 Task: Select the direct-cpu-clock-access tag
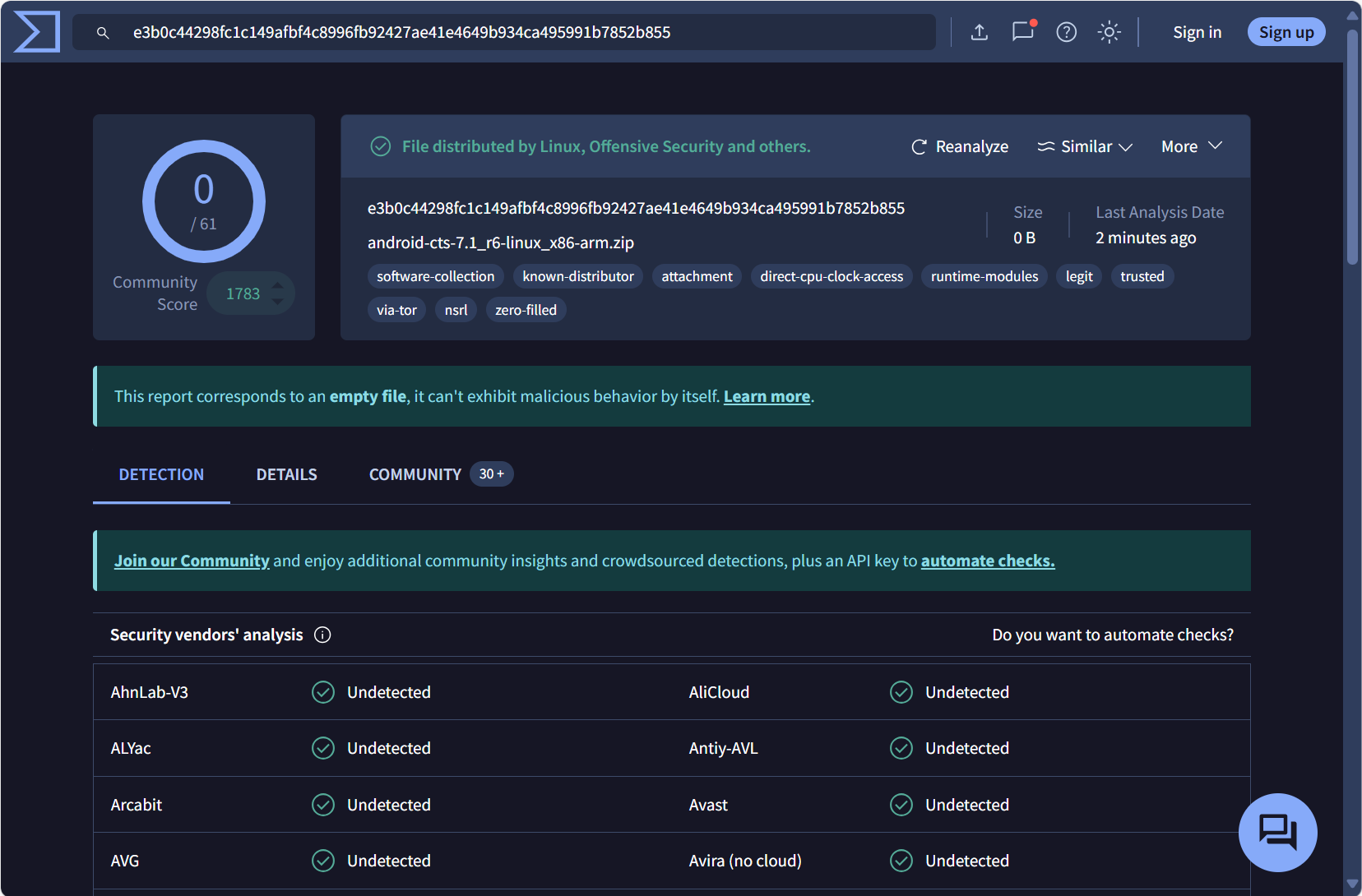point(832,276)
